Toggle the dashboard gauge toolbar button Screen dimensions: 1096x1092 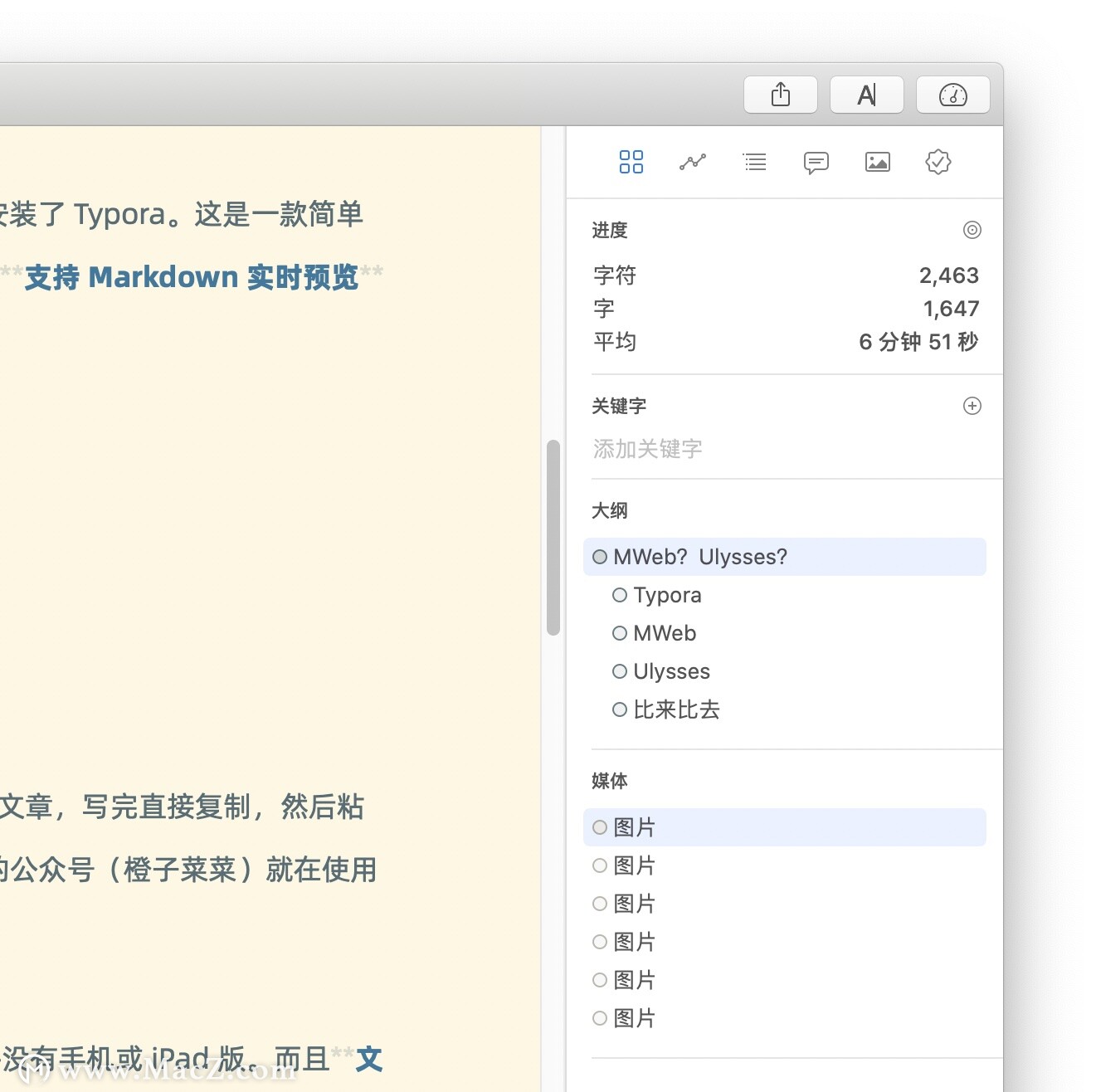(x=953, y=95)
